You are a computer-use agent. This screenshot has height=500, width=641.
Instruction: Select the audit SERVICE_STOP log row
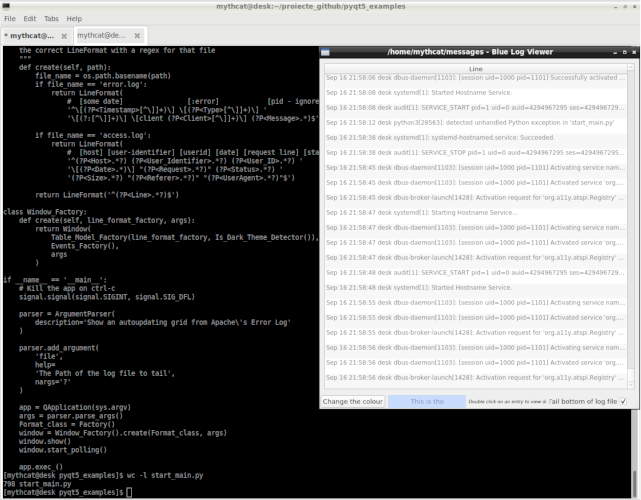point(476,153)
